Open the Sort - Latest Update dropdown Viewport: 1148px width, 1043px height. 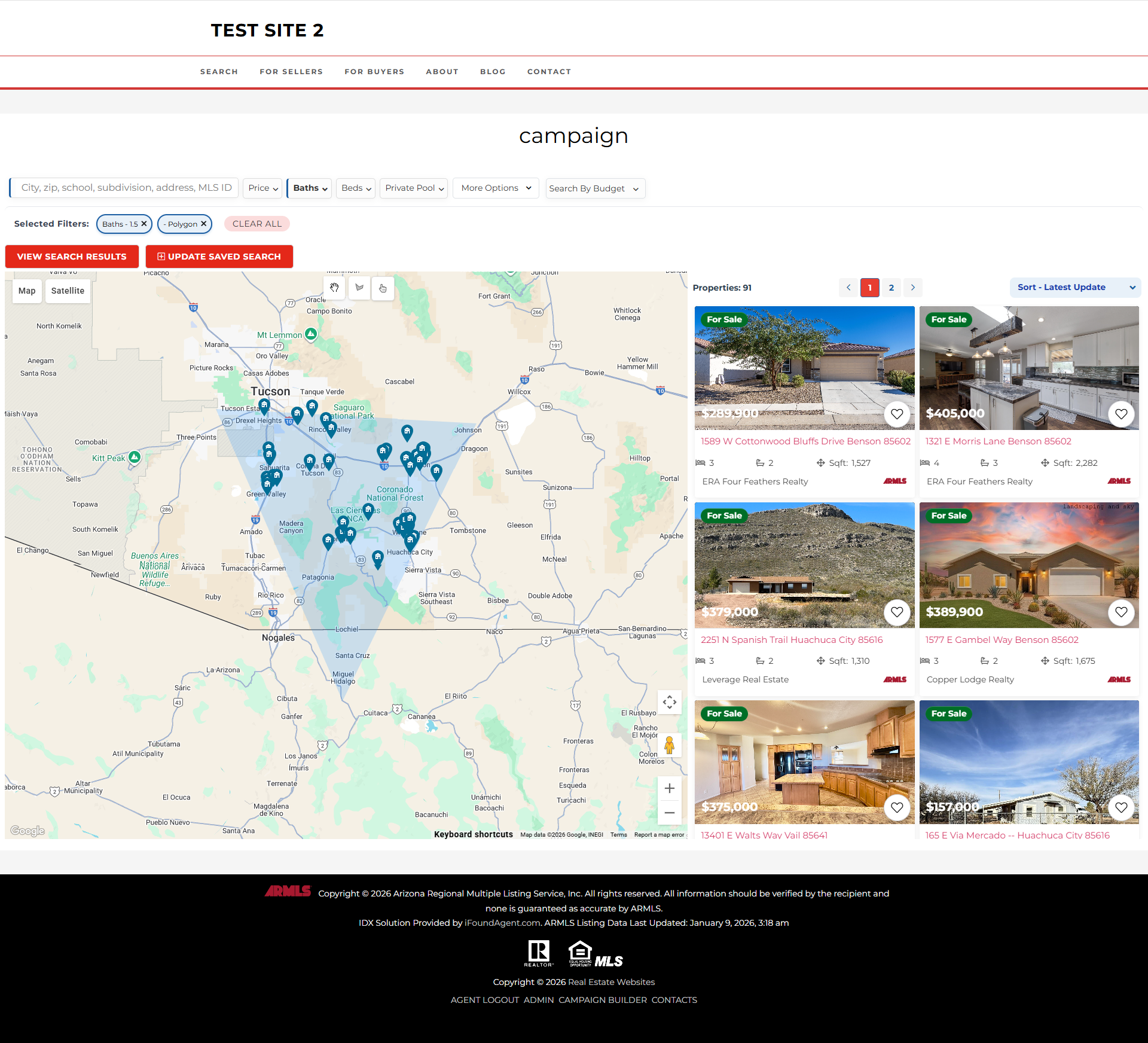(1076, 288)
